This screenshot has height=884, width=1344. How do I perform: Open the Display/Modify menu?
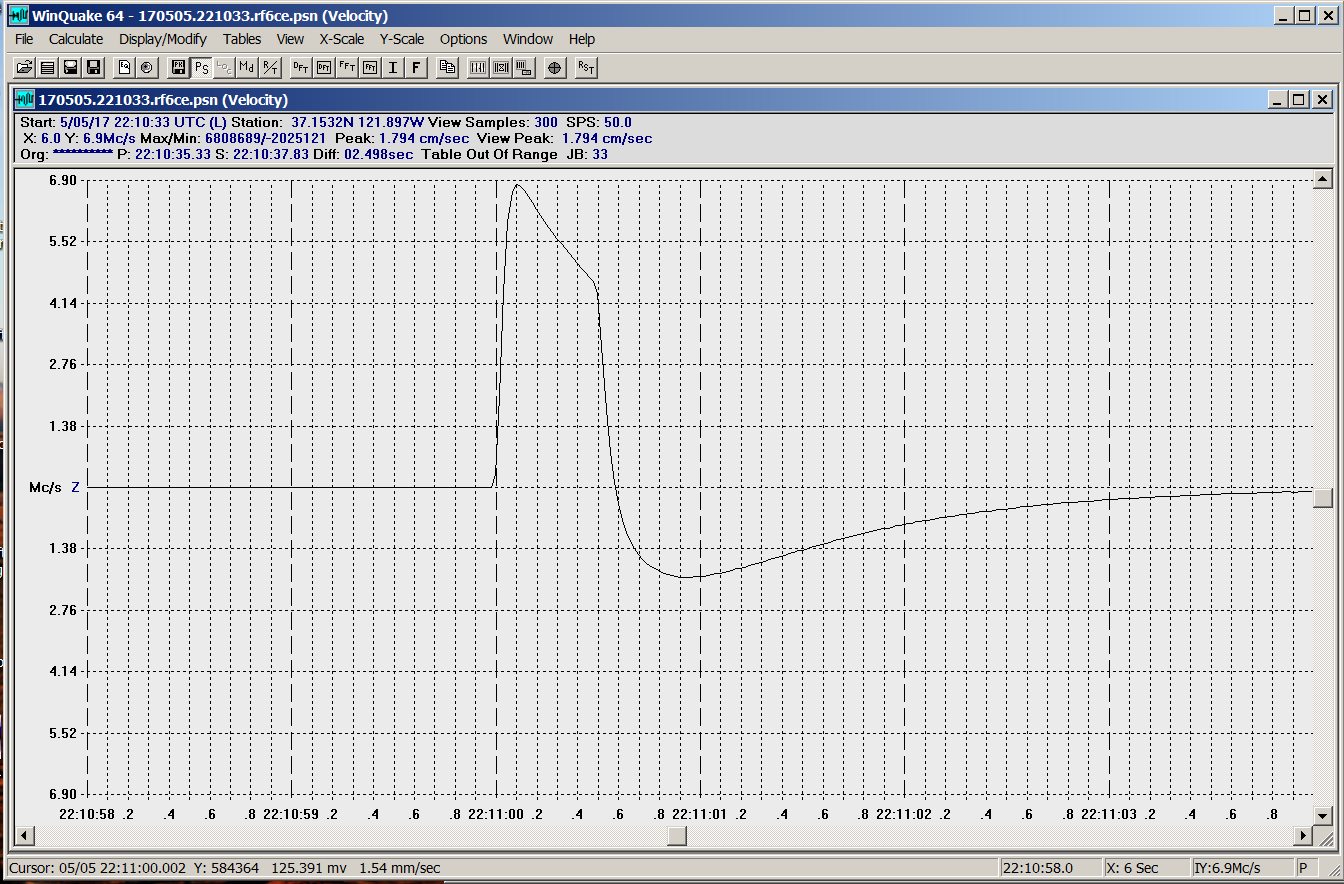point(163,39)
